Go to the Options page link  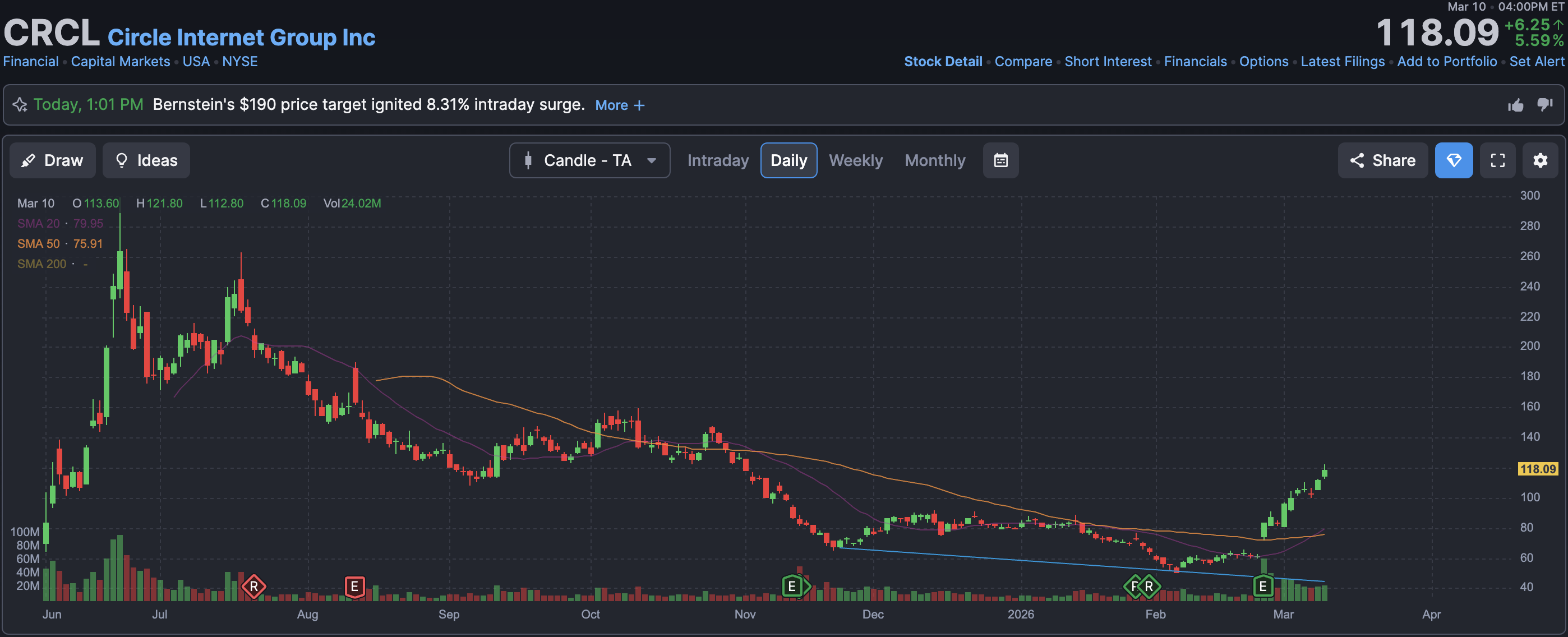point(1263,62)
